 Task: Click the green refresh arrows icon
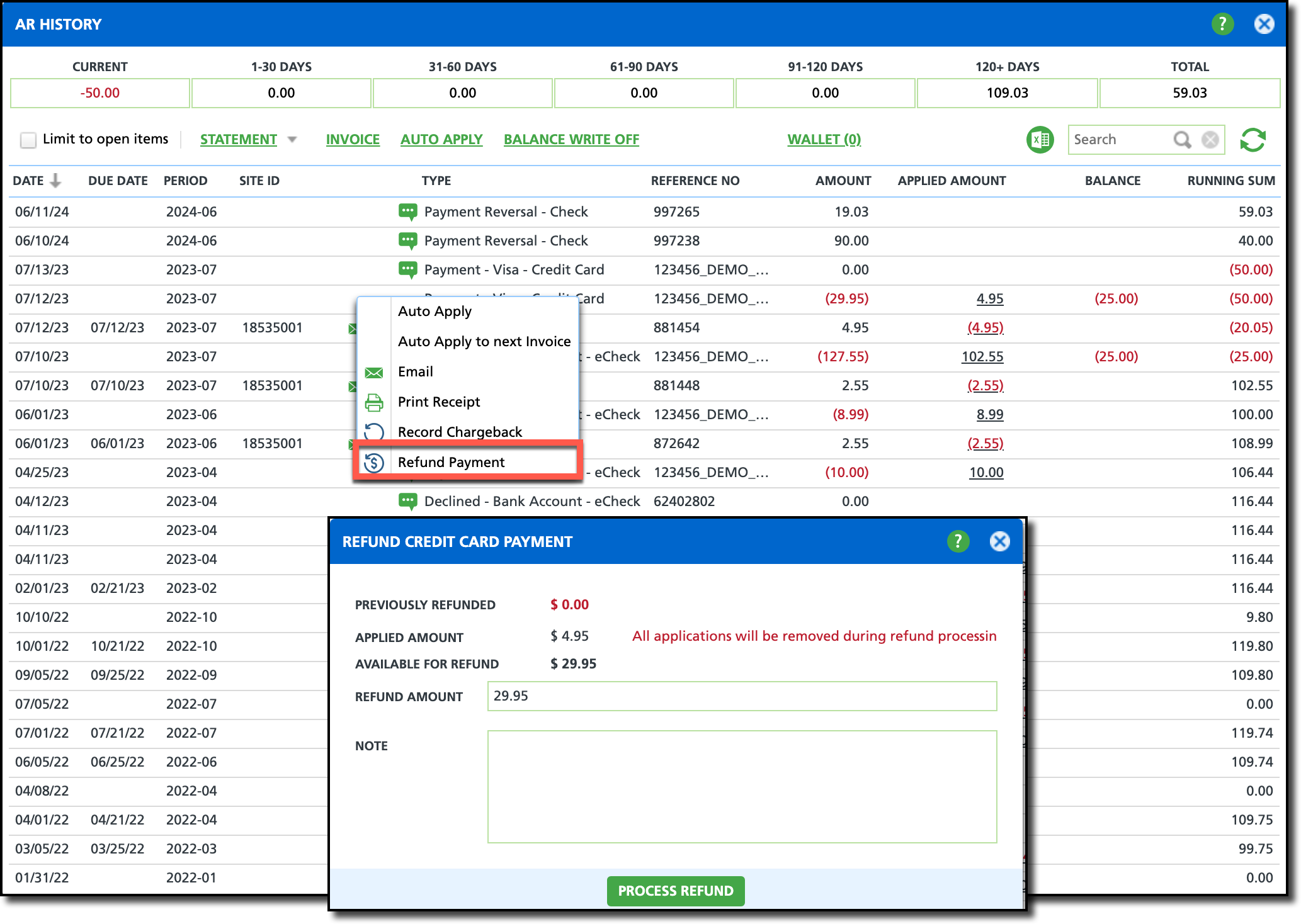(x=1253, y=140)
